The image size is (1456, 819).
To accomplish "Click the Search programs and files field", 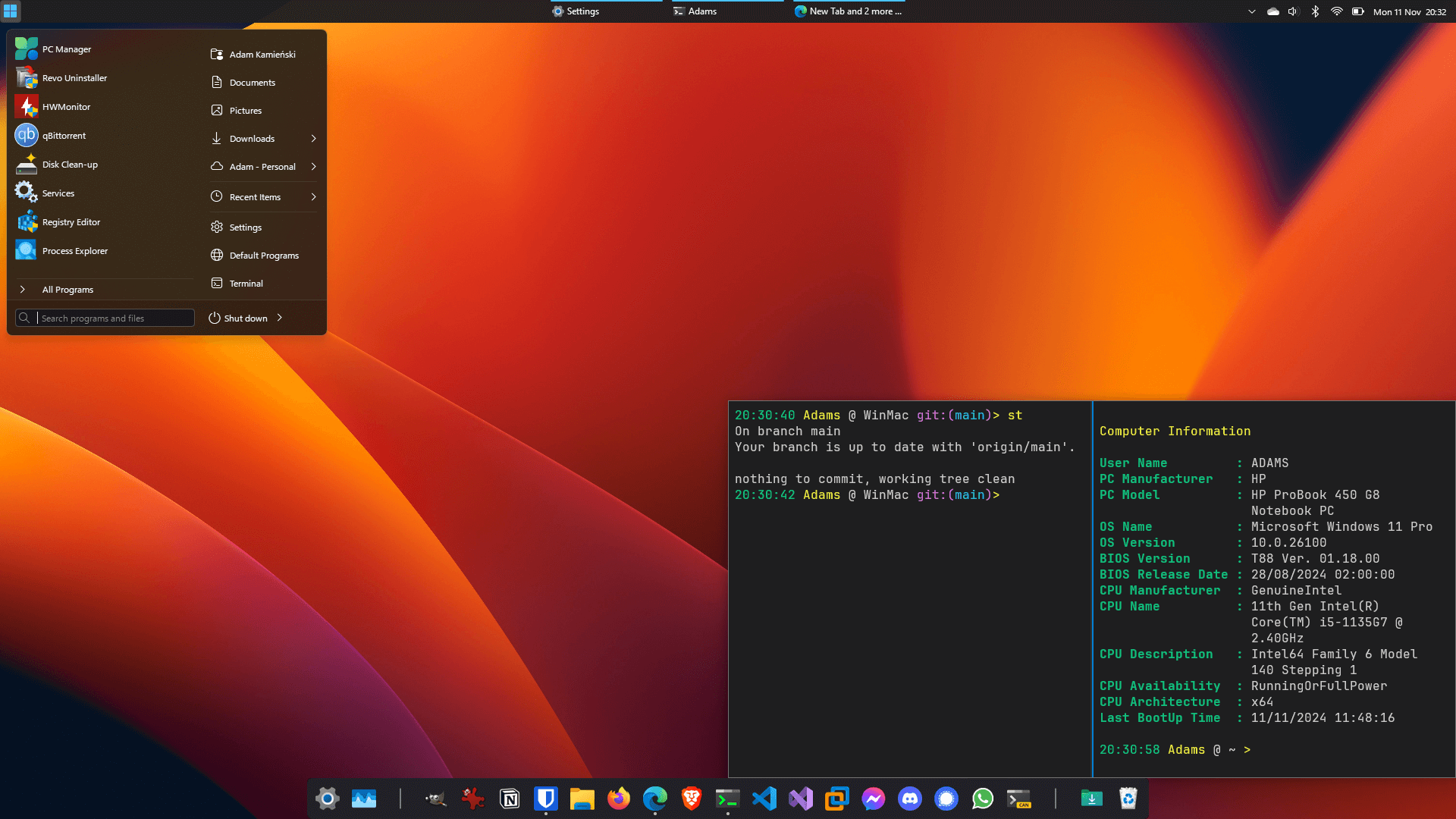I will (114, 318).
